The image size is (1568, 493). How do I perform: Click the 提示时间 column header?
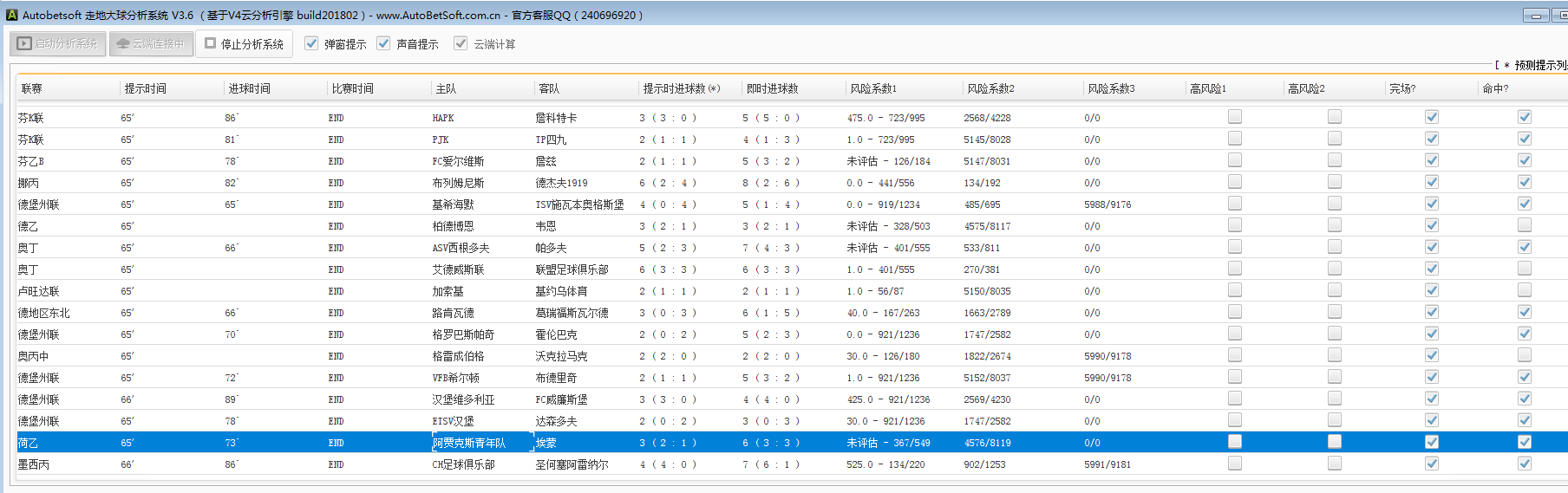145,88
